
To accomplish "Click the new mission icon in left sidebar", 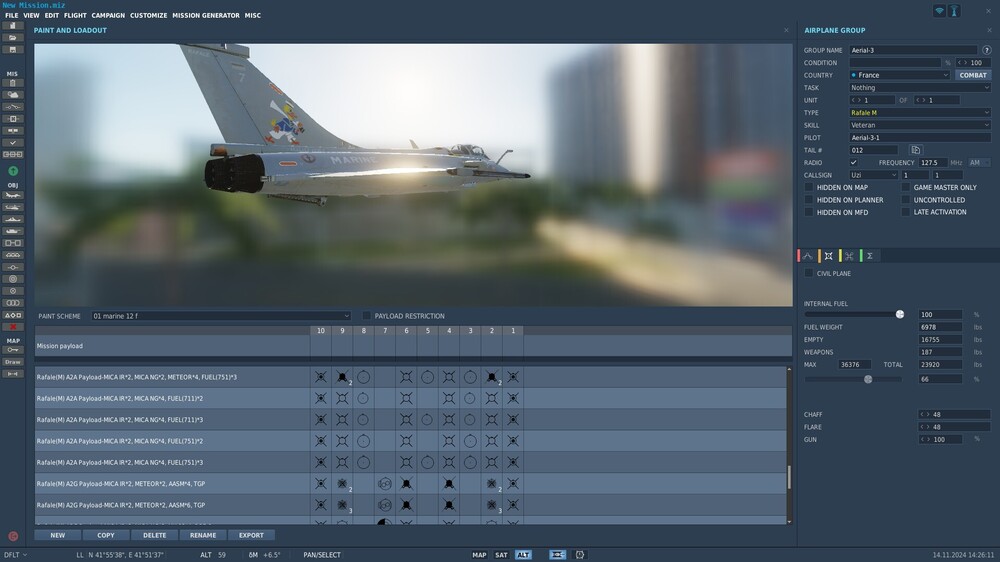I will [x=13, y=26].
